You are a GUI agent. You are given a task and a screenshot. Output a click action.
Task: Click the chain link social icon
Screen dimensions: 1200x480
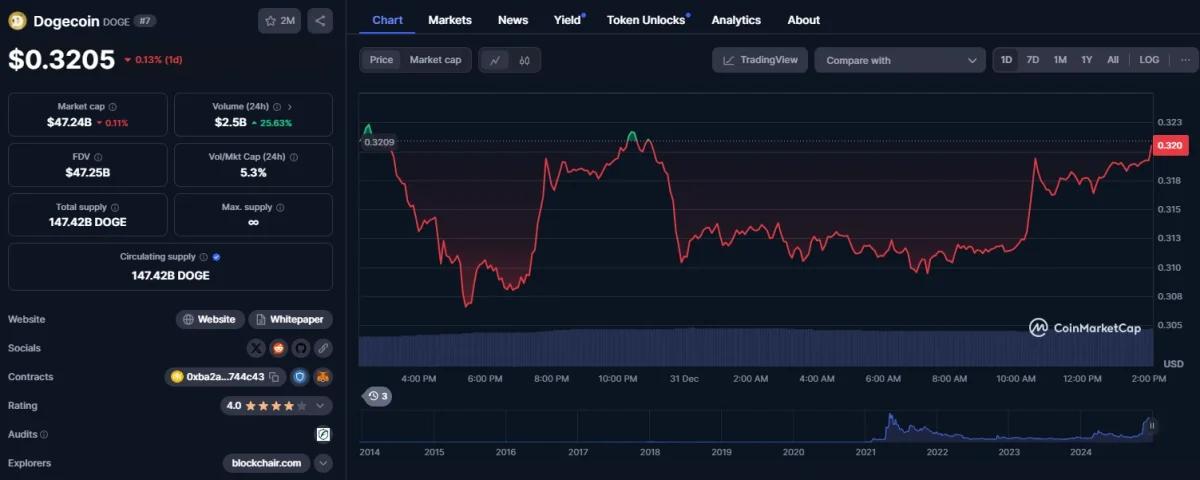click(322, 348)
